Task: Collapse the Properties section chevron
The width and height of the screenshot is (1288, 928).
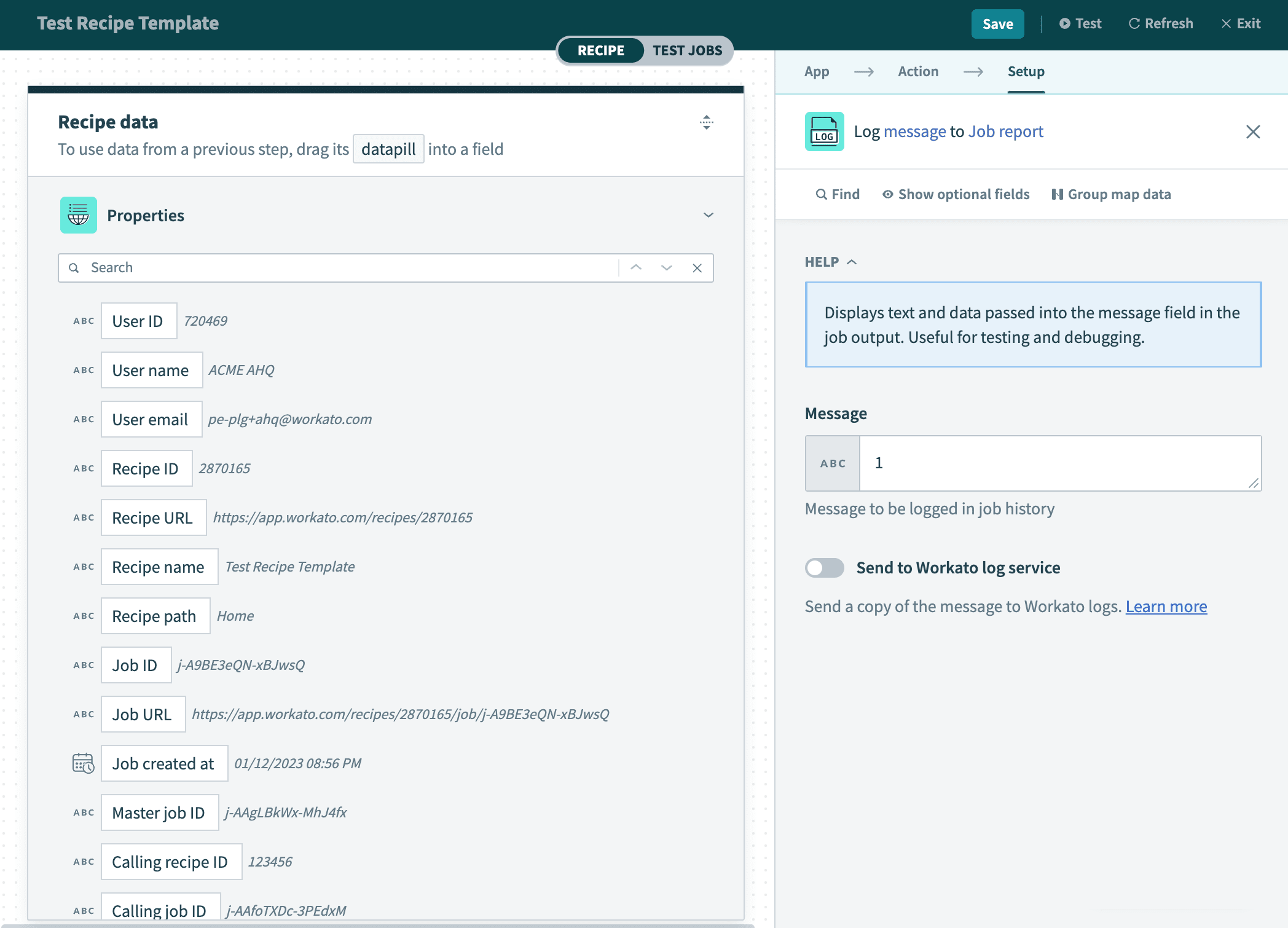Action: click(709, 215)
